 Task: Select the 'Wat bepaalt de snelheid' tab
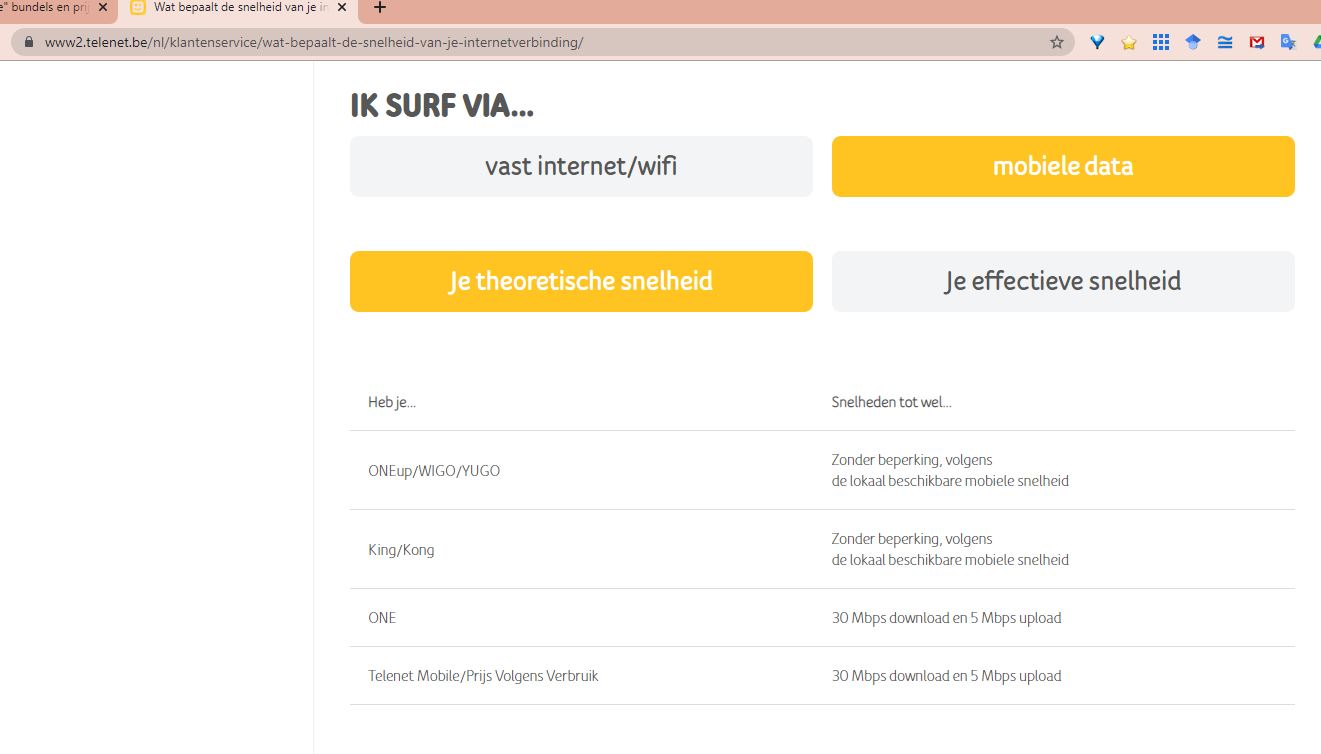click(x=235, y=8)
